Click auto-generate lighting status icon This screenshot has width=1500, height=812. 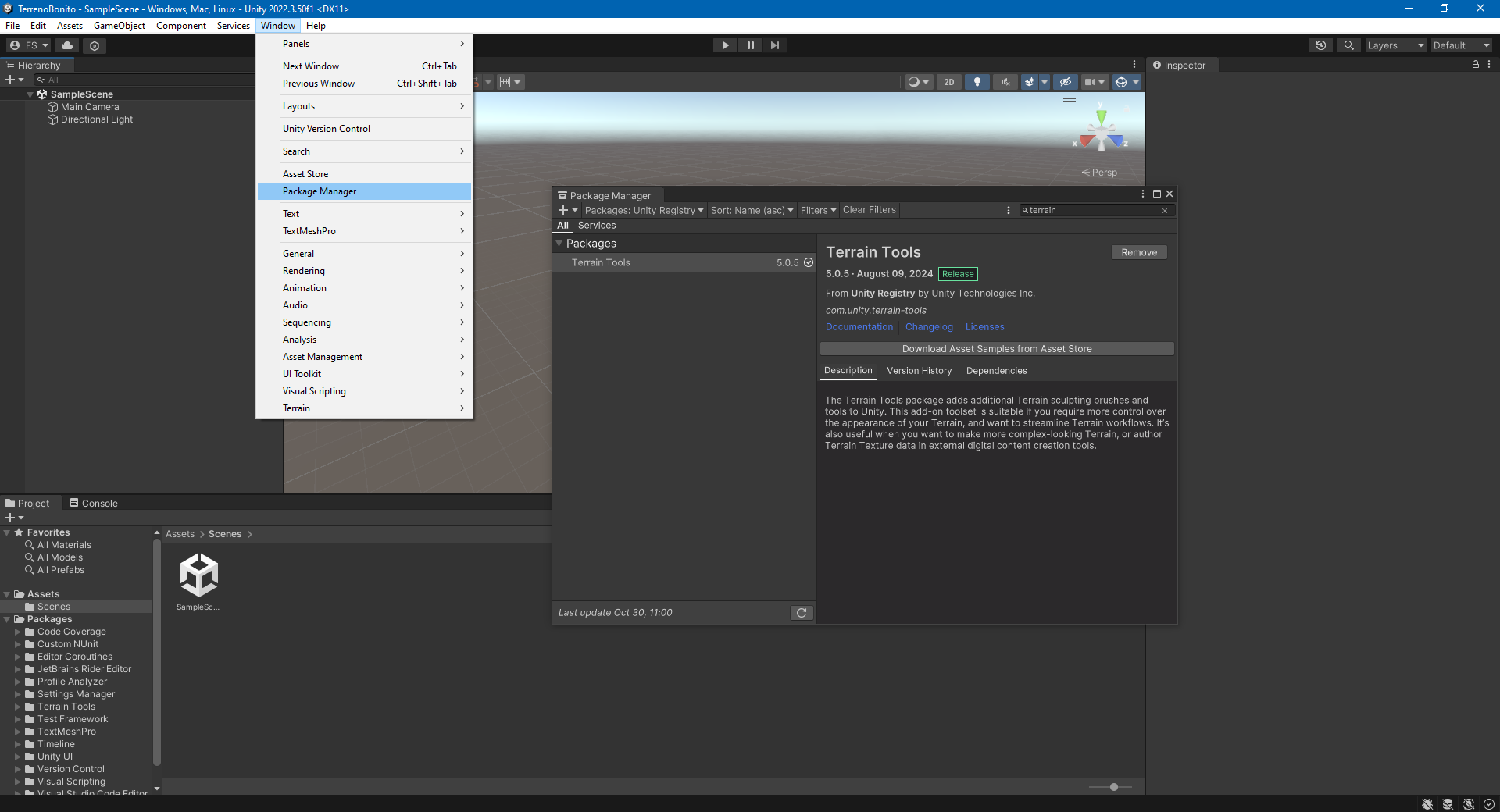point(1469,804)
